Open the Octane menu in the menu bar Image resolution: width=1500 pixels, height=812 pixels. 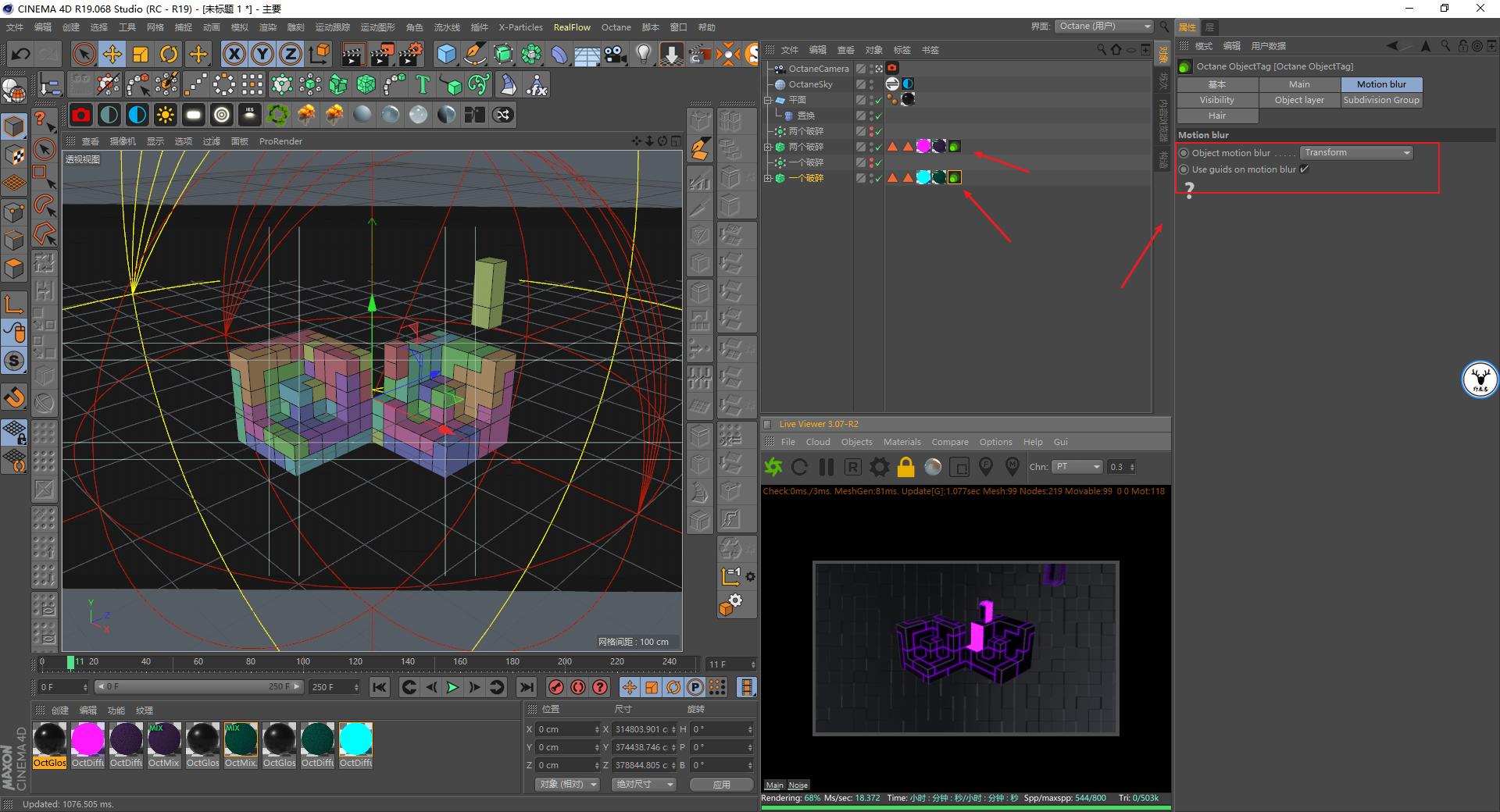(616, 27)
